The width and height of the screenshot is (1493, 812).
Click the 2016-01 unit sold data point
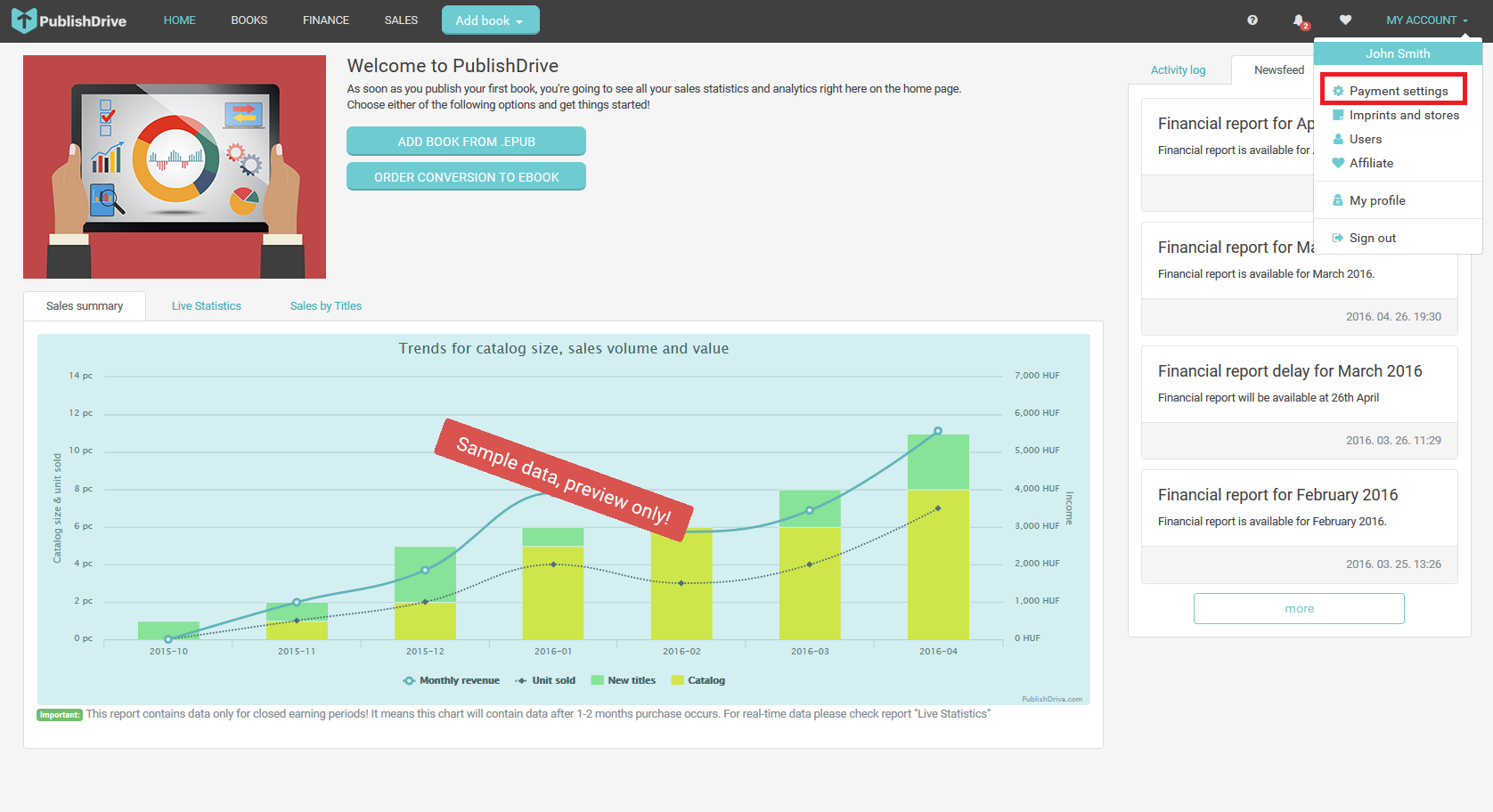553,564
